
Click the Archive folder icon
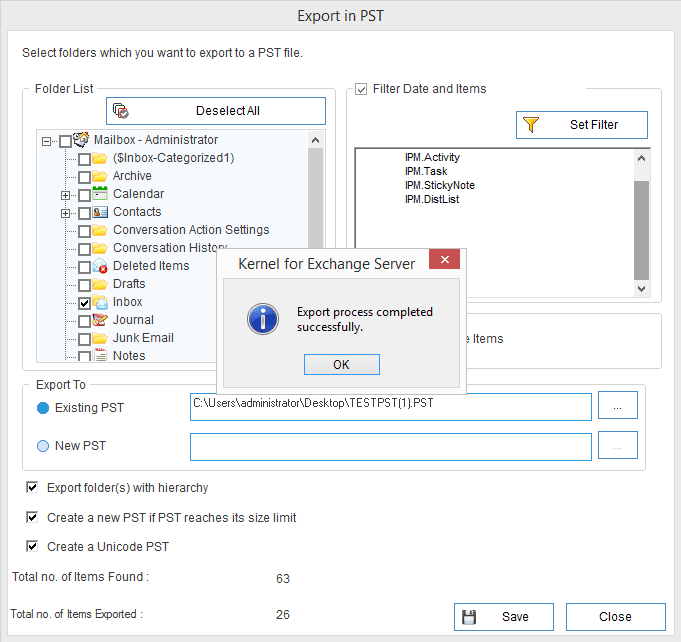coord(100,176)
